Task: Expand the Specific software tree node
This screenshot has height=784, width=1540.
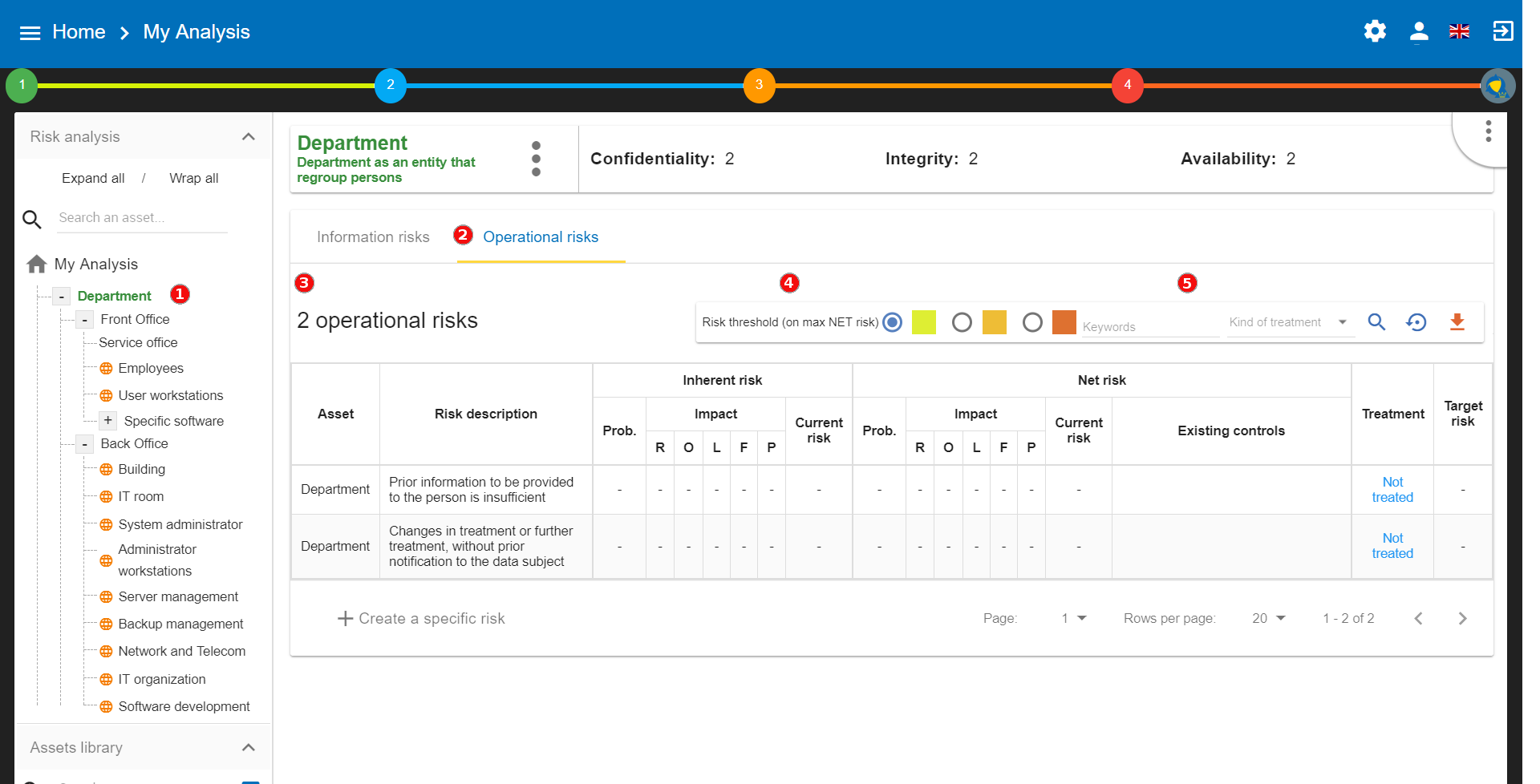Action: [107, 421]
